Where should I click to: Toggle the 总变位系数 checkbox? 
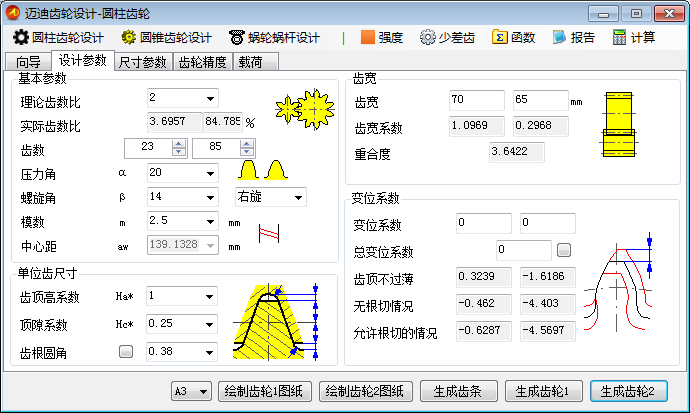[564, 250]
